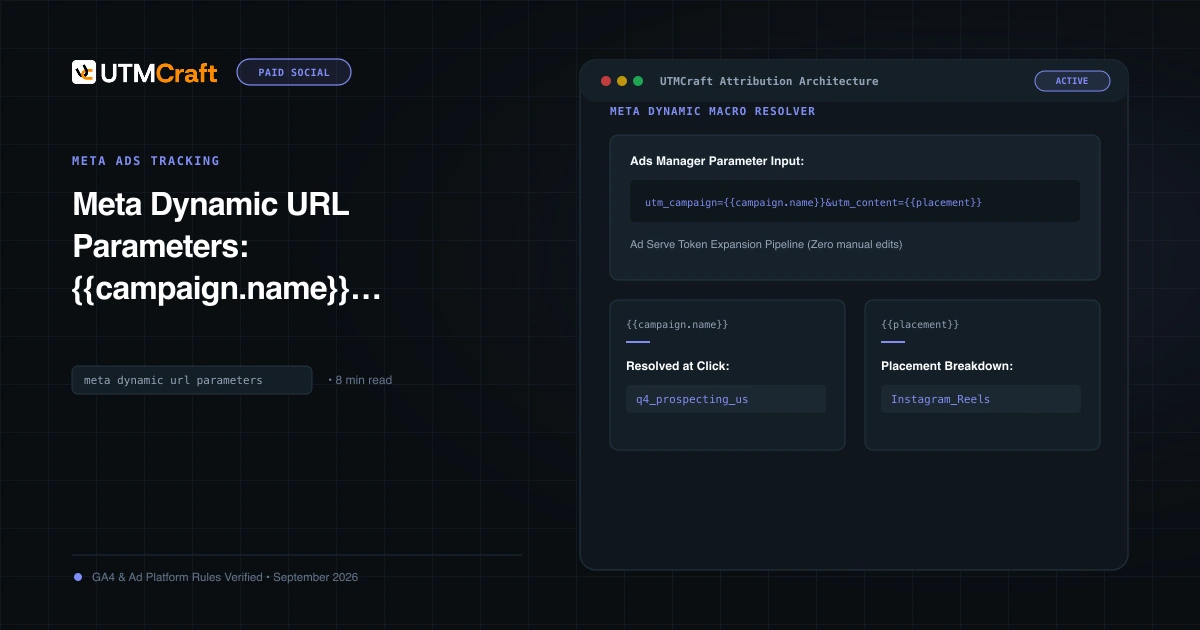Select the PAID SOCIAL badge
This screenshot has height=630, width=1200.
click(x=294, y=72)
